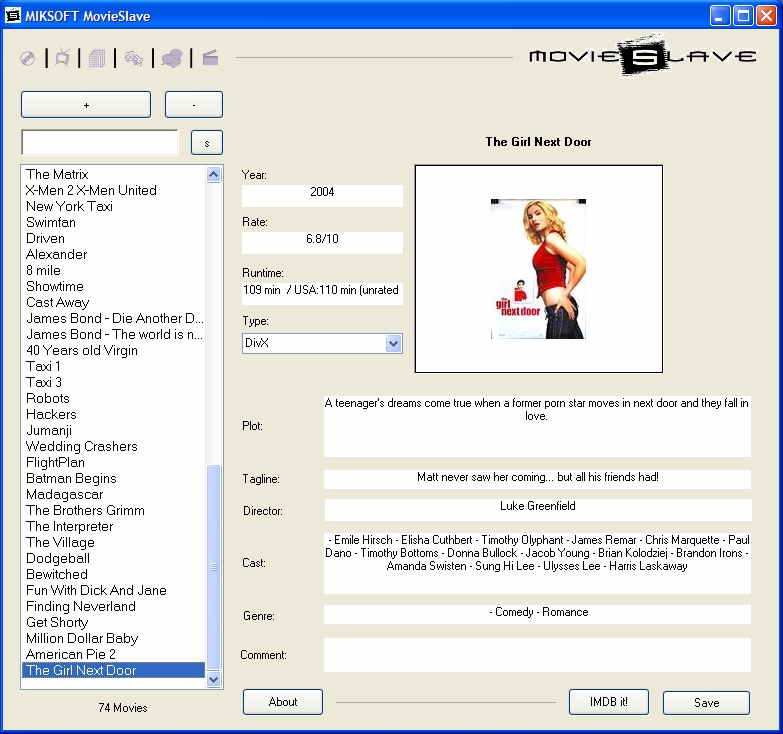The image size is (783, 734).
Task: Select The Village in the movie list
Action: (114, 542)
